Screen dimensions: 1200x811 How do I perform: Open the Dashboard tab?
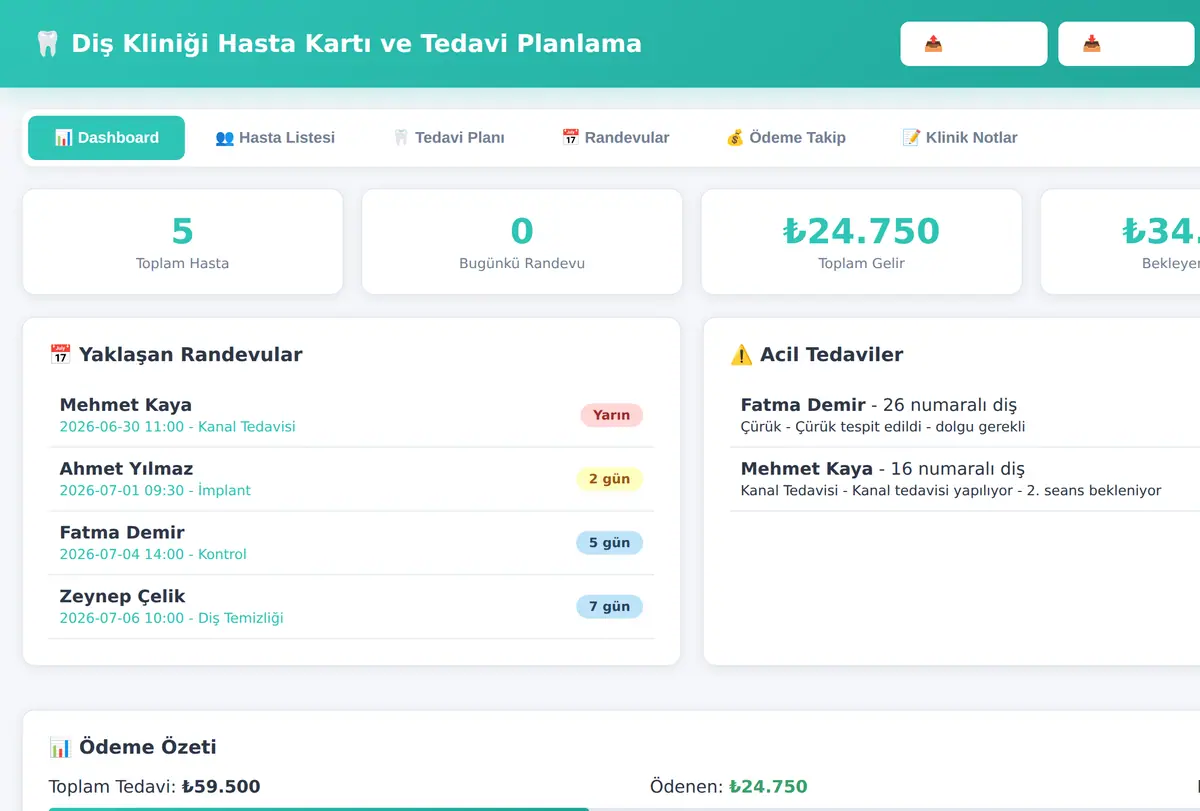pyautogui.click(x=106, y=138)
